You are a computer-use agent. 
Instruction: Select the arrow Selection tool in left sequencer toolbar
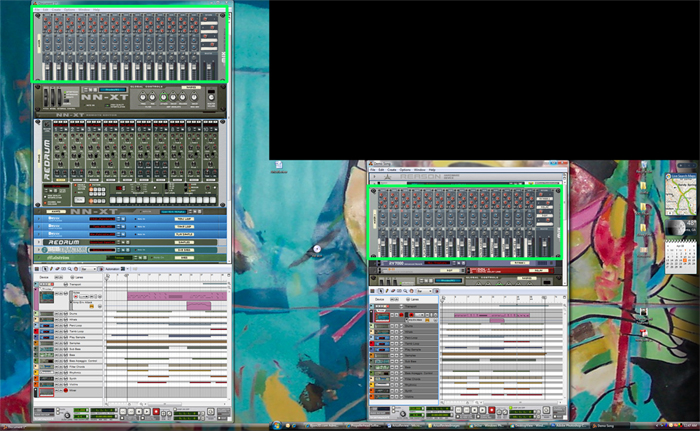45,269
